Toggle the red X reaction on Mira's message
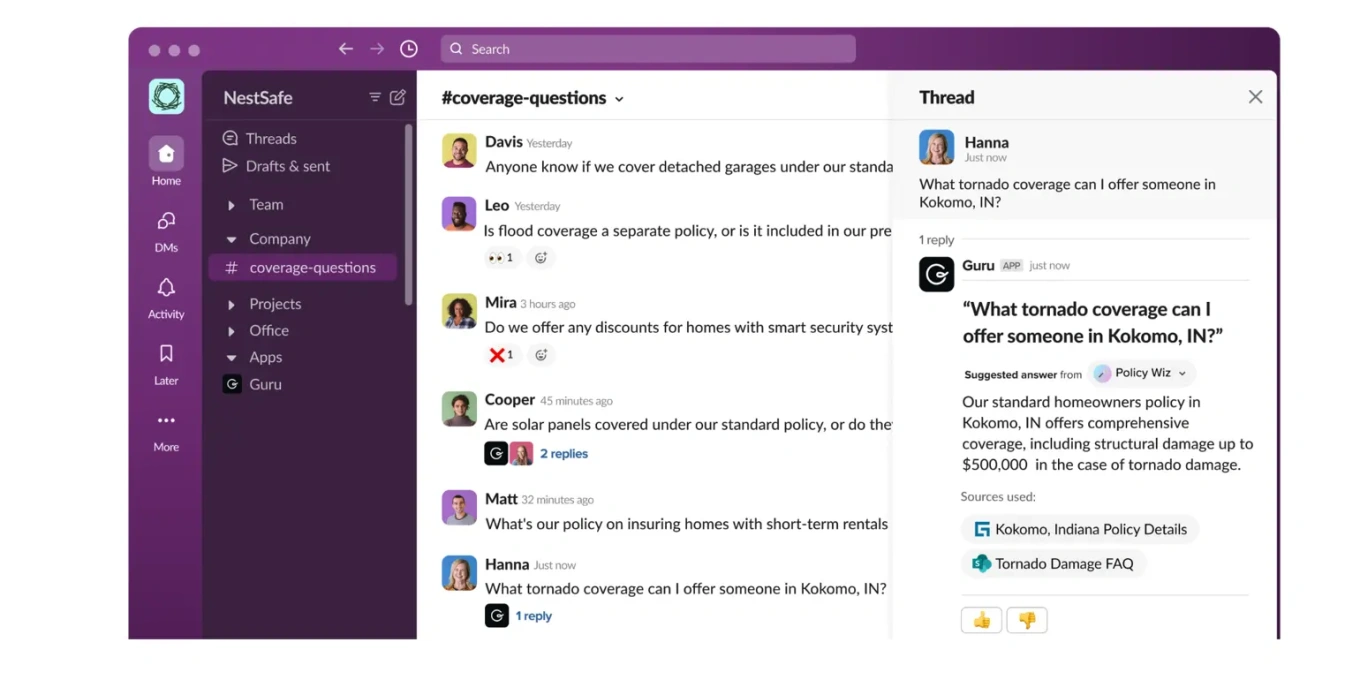This screenshot has height=680, width=1360. click(501, 355)
